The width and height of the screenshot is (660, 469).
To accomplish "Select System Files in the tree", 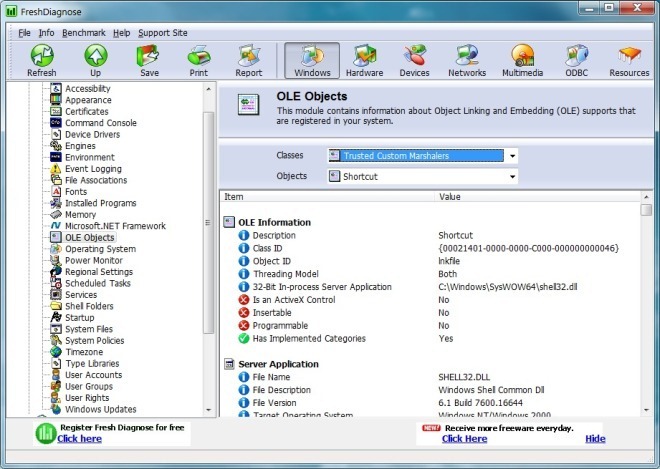I will coord(89,329).
